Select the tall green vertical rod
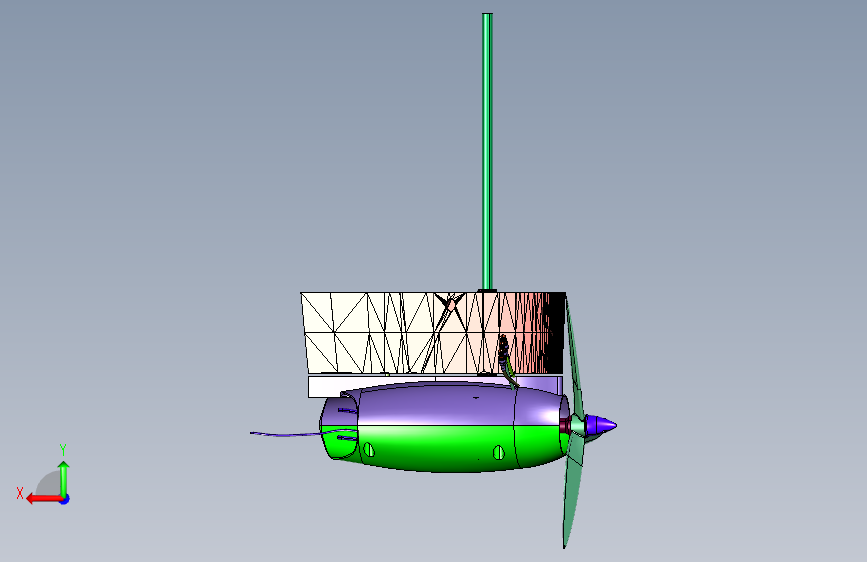This screenshot has width=867, height=562. coord(487,151)
